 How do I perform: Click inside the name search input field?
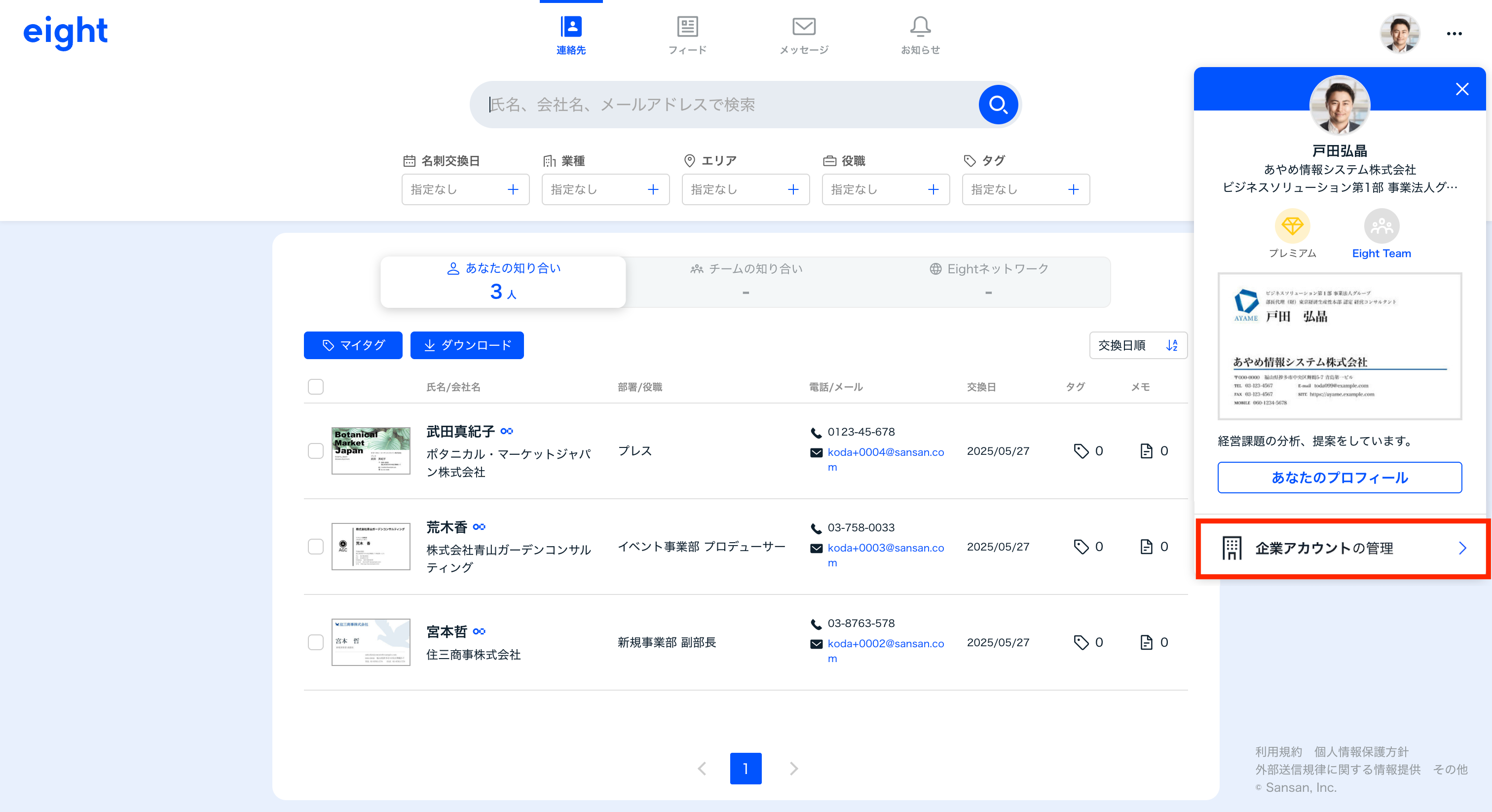point(695,104)
